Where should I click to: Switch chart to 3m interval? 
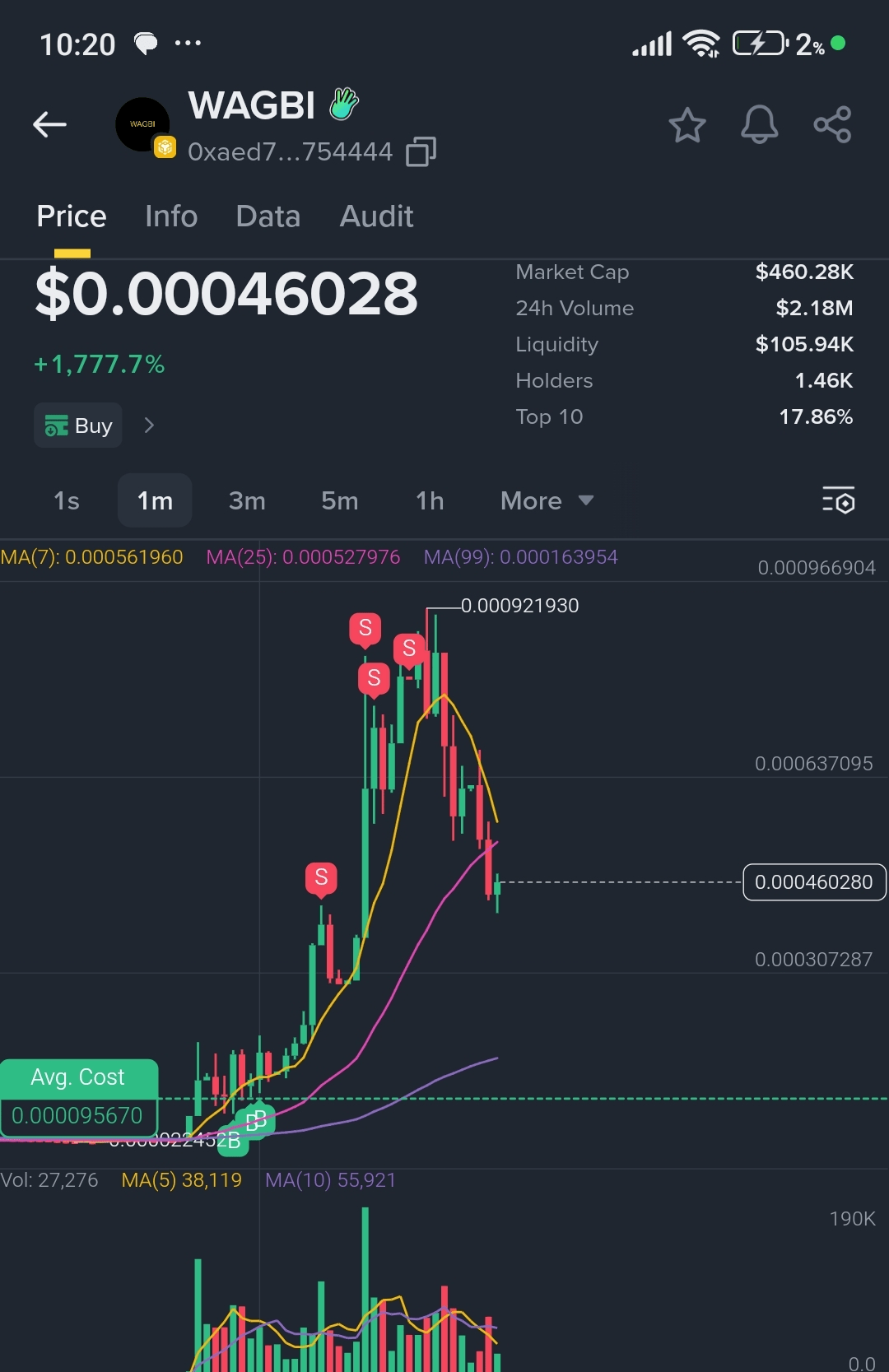pyautogui.click(x=247, y=500)
